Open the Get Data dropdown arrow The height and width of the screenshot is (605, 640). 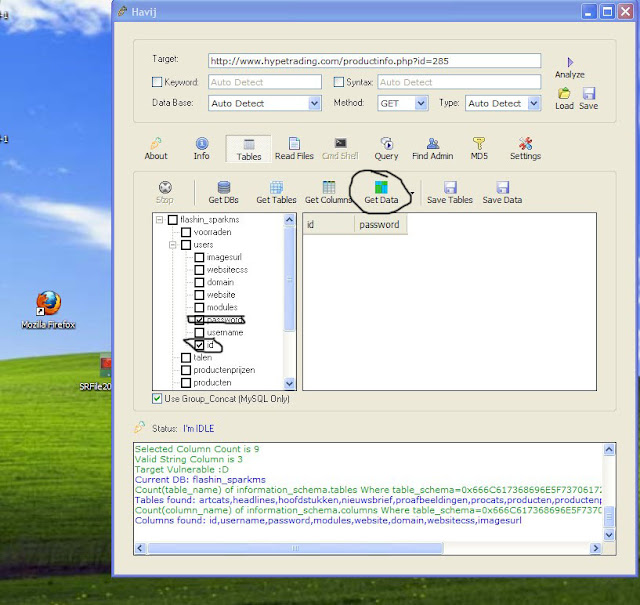(x=412, y=193)
